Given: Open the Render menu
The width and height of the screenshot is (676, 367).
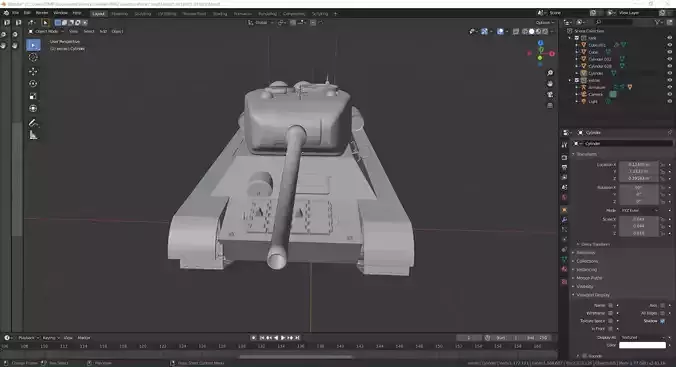Looking at the screenshot, I should pos(42,13).
